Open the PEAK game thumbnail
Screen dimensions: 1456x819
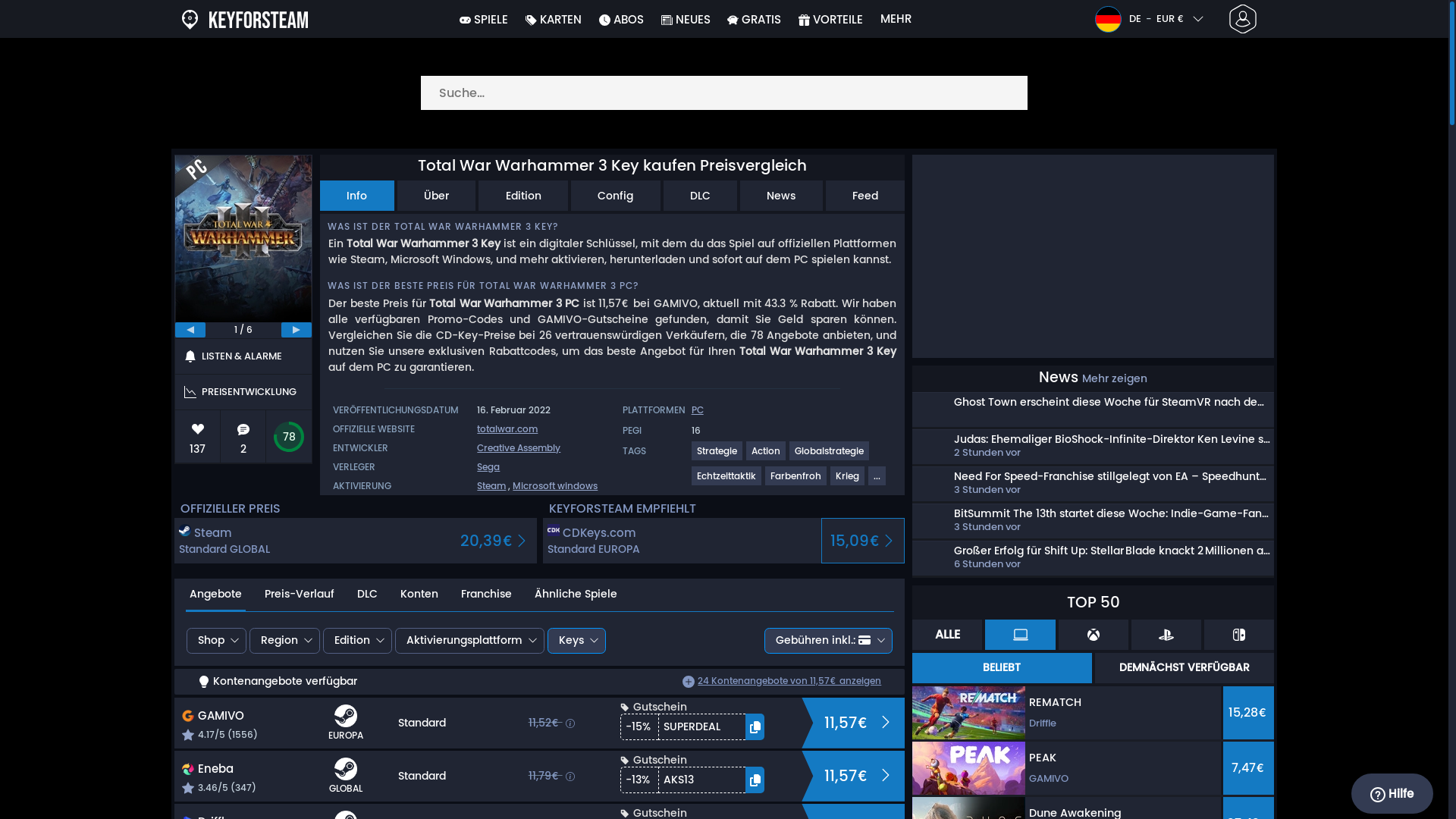pos(968,768)
